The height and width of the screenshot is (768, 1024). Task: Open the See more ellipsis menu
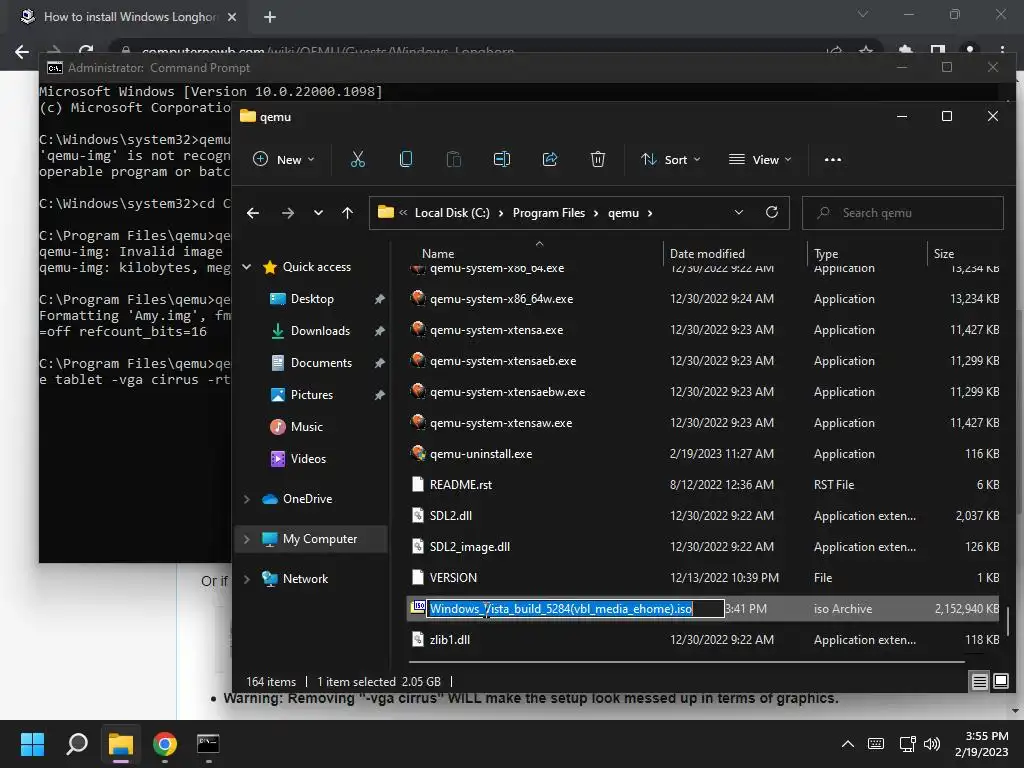833,159
